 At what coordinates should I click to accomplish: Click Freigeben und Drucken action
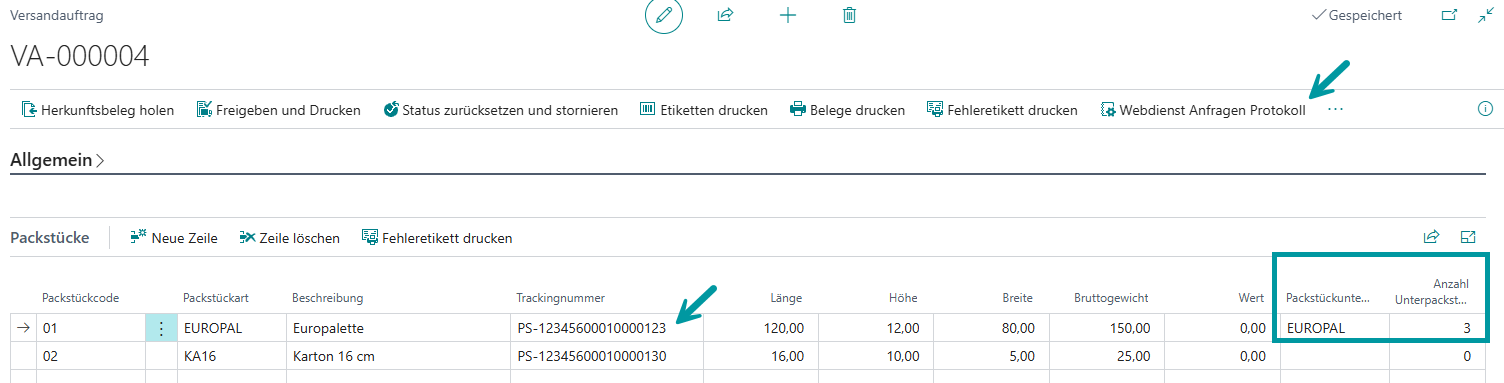(278, 110)
